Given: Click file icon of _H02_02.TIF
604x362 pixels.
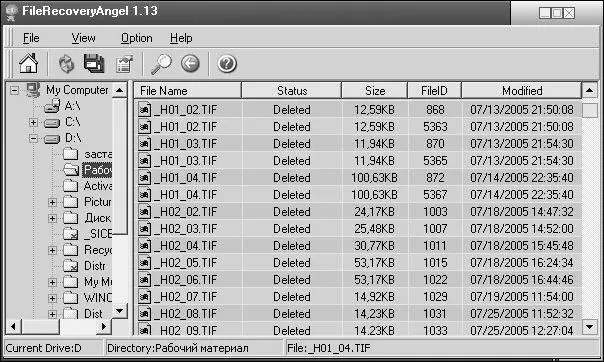Looking at the screenshot, I should tap(144, 212).
